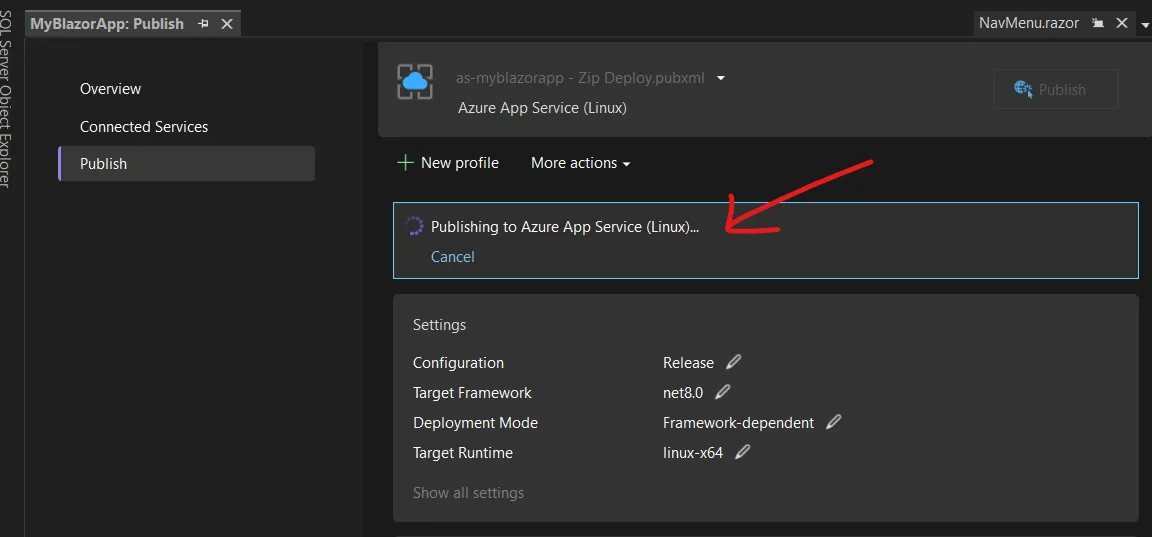
Task: Click the Deployment Mode label
Action: click(x=475, y=423)
